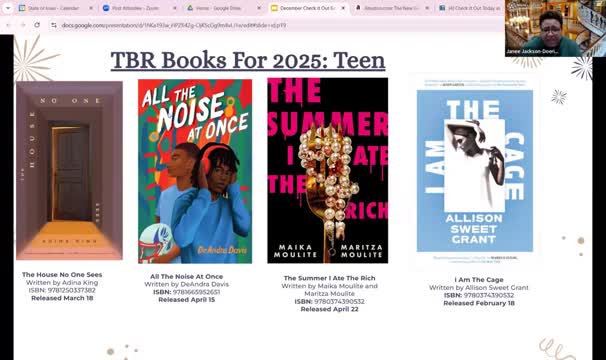Screen dimensions: 606x360
Task: Click caption title The House No One Sees
Action: tap(62, 275)
